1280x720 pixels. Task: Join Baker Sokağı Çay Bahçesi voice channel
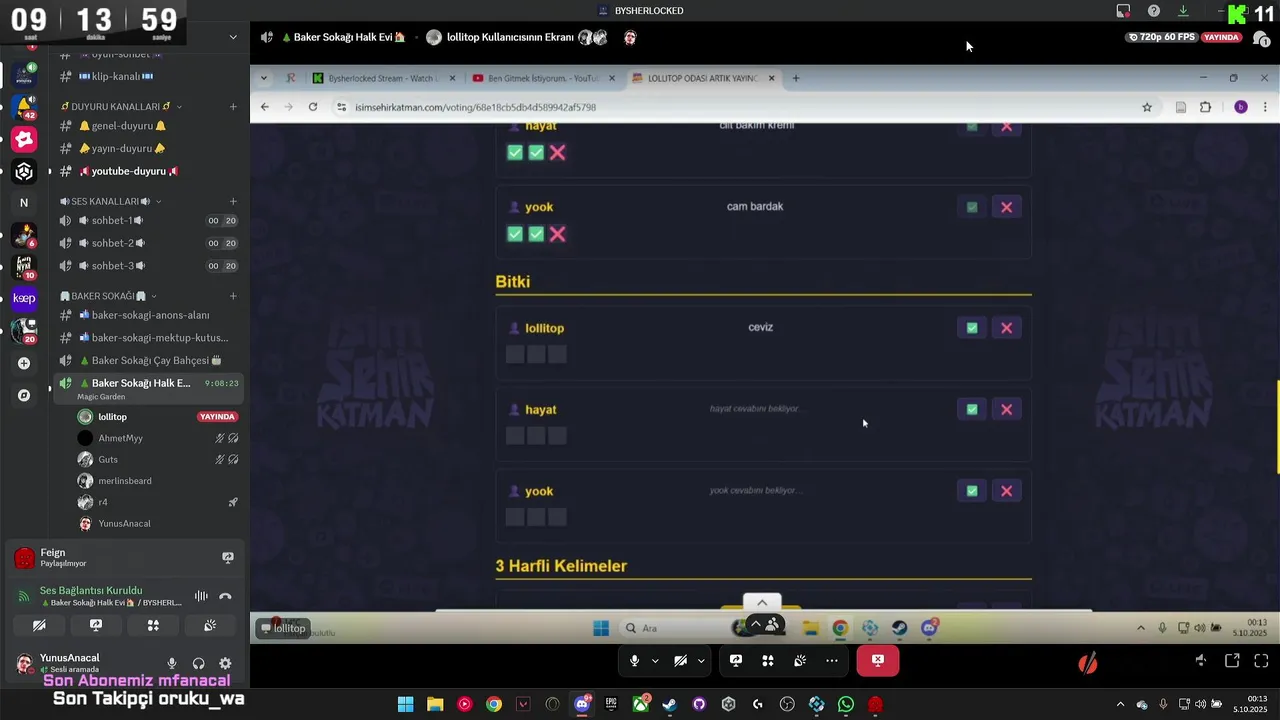(x=147, y=360)
